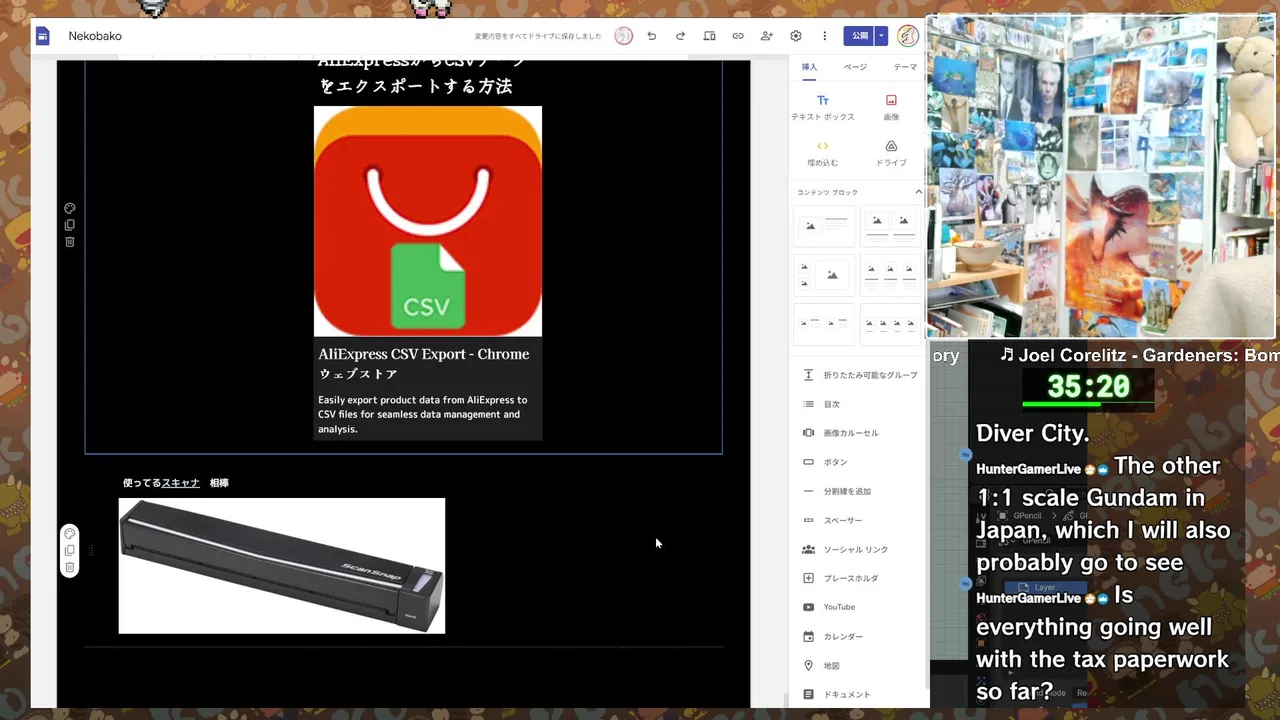Click the 変更内容をすべてドライブに保存しました status

(x=538, y=36)
